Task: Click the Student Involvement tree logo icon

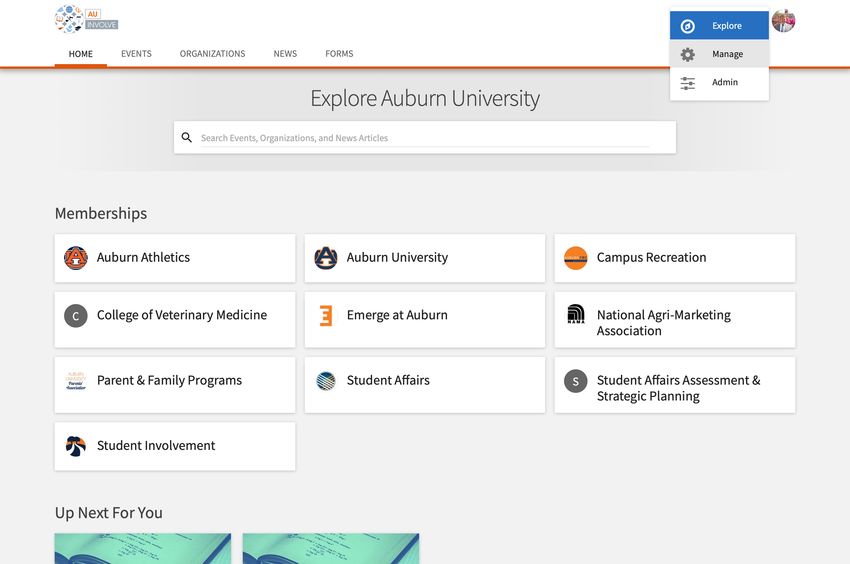Action: pyautogui.click(x=76, y=446)
